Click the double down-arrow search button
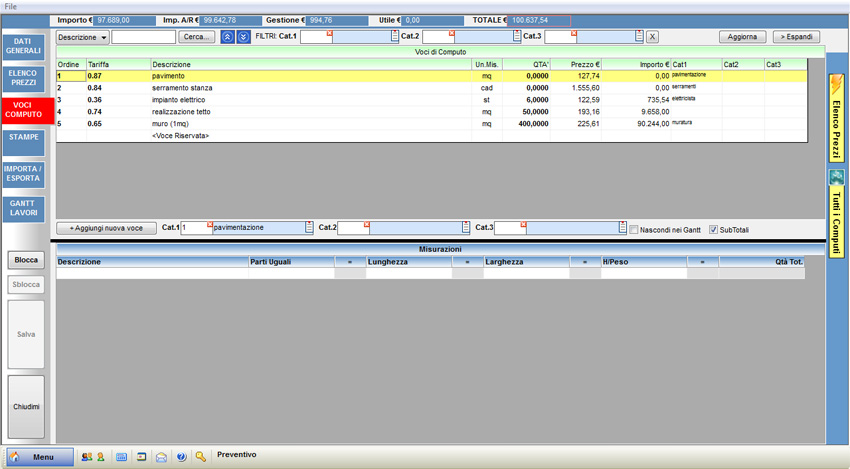 point(243,37)
